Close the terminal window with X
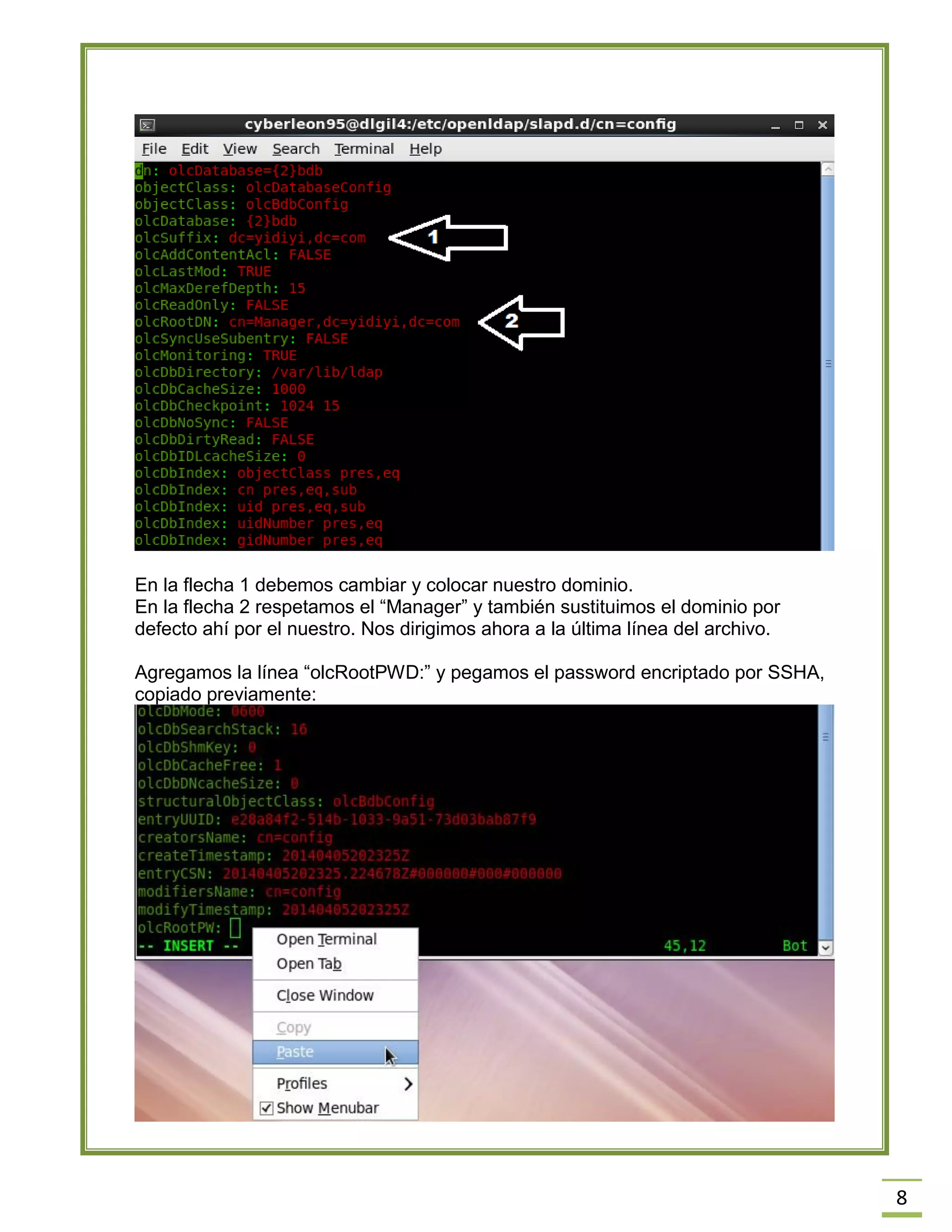This screenshot has width=952, height=1232. (x=822, y=125)
